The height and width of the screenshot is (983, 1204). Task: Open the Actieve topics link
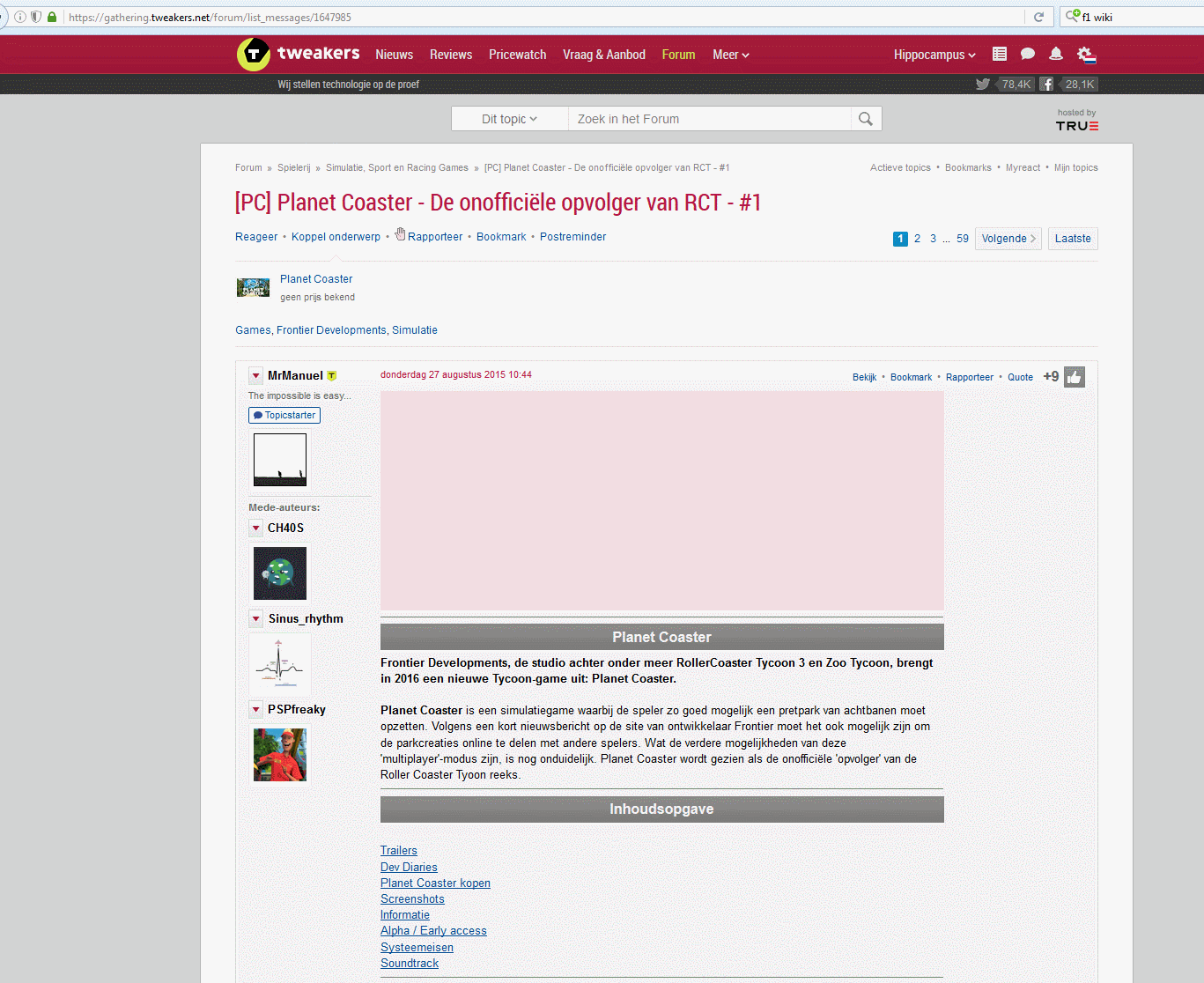pos(900,167)
